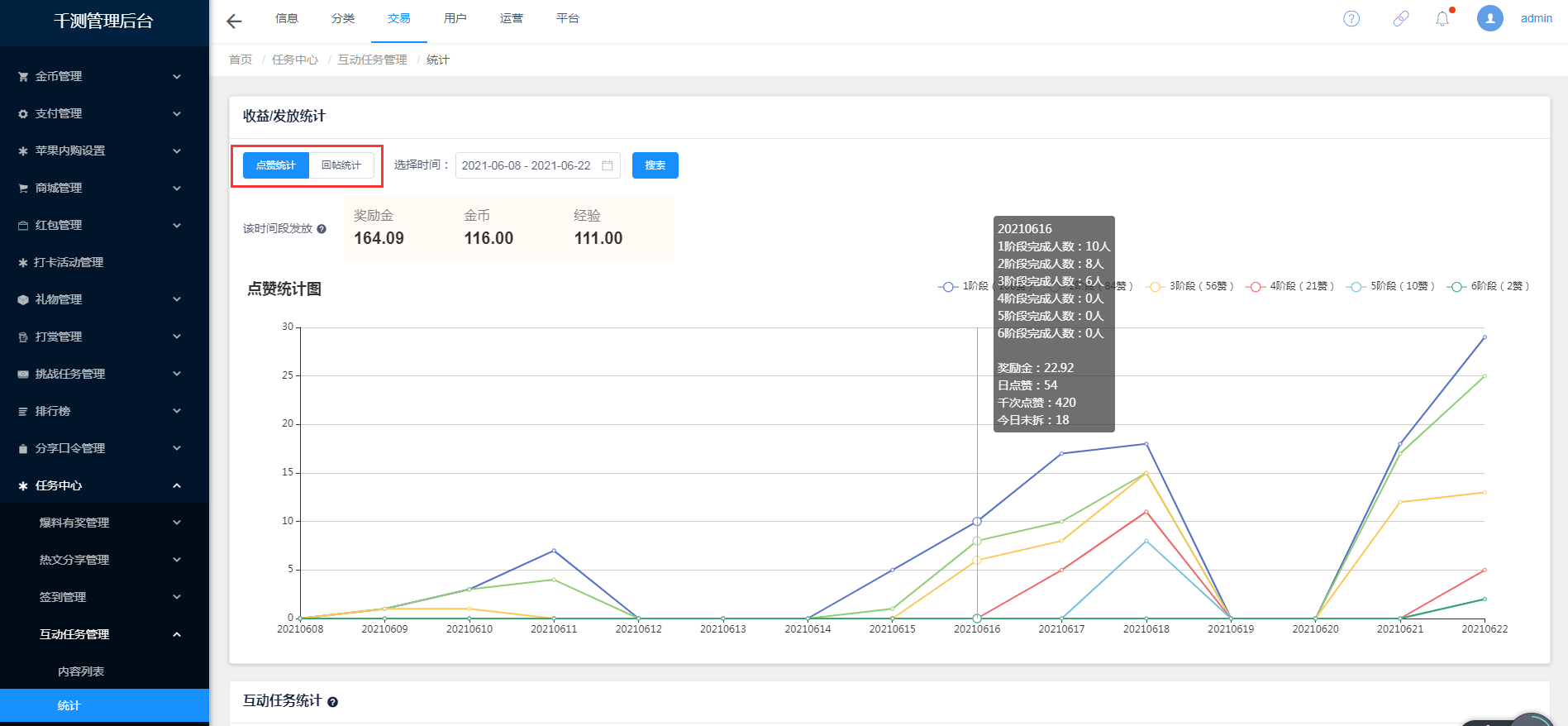Open the 信息 top tab
This screenshot has height=726, width=1568.
click(287, 18)
